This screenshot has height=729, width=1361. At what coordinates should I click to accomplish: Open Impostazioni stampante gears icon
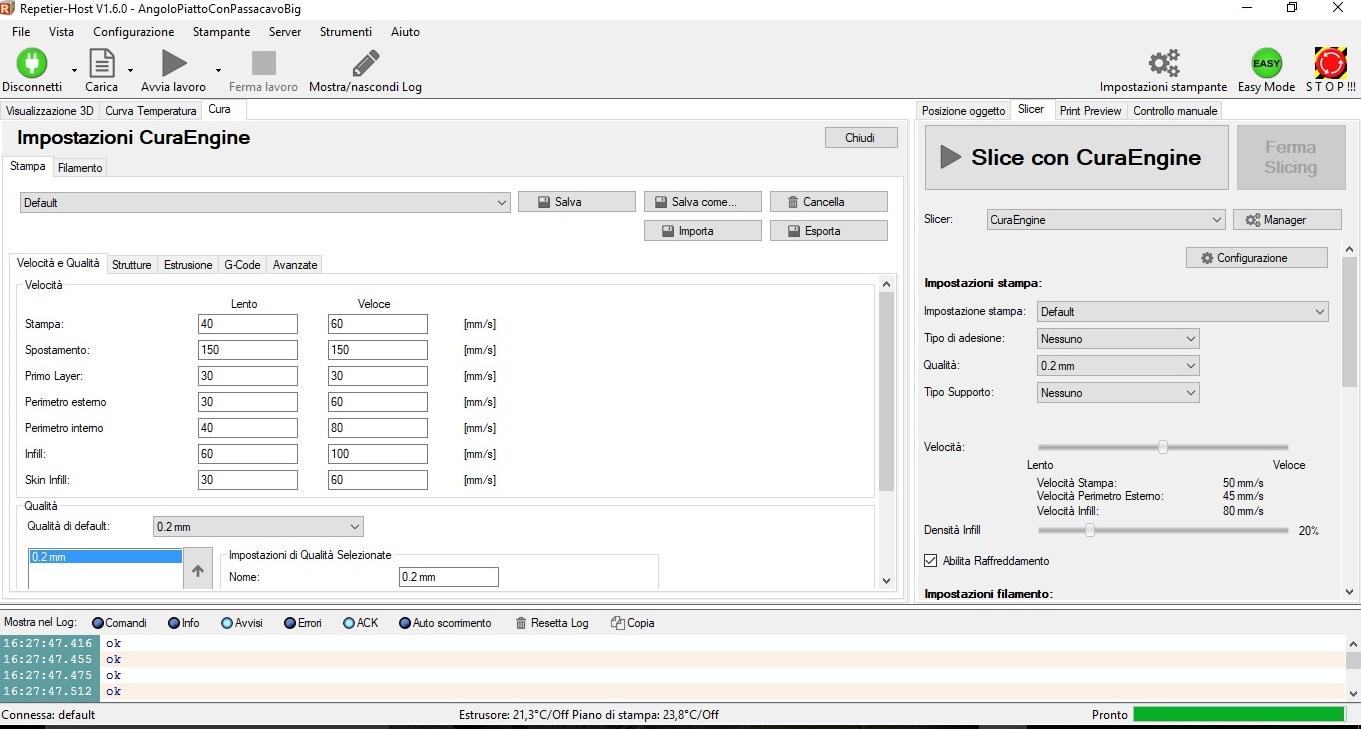click(x=1163, y=63)
